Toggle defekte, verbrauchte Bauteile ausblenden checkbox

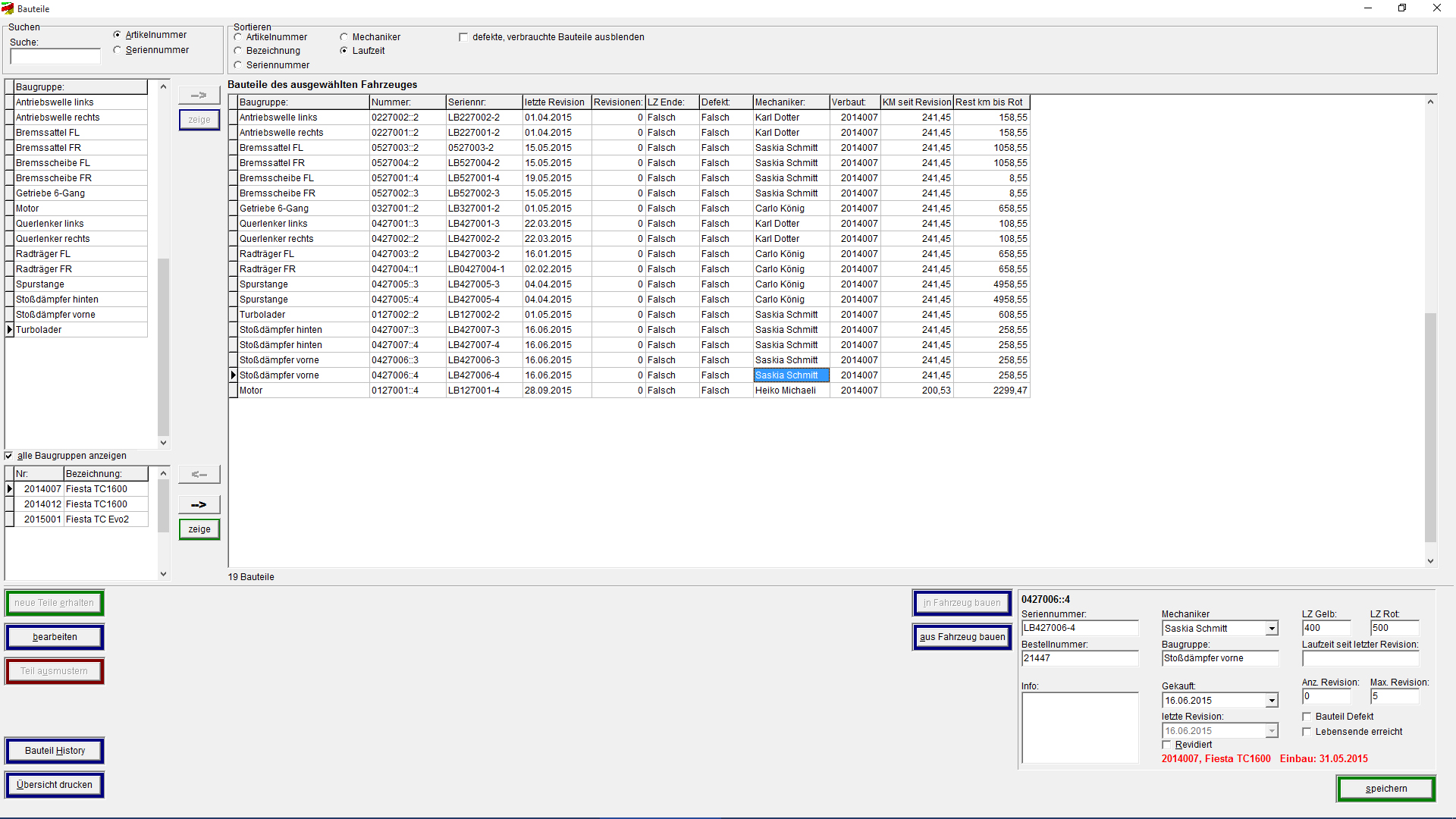point(463,37)
